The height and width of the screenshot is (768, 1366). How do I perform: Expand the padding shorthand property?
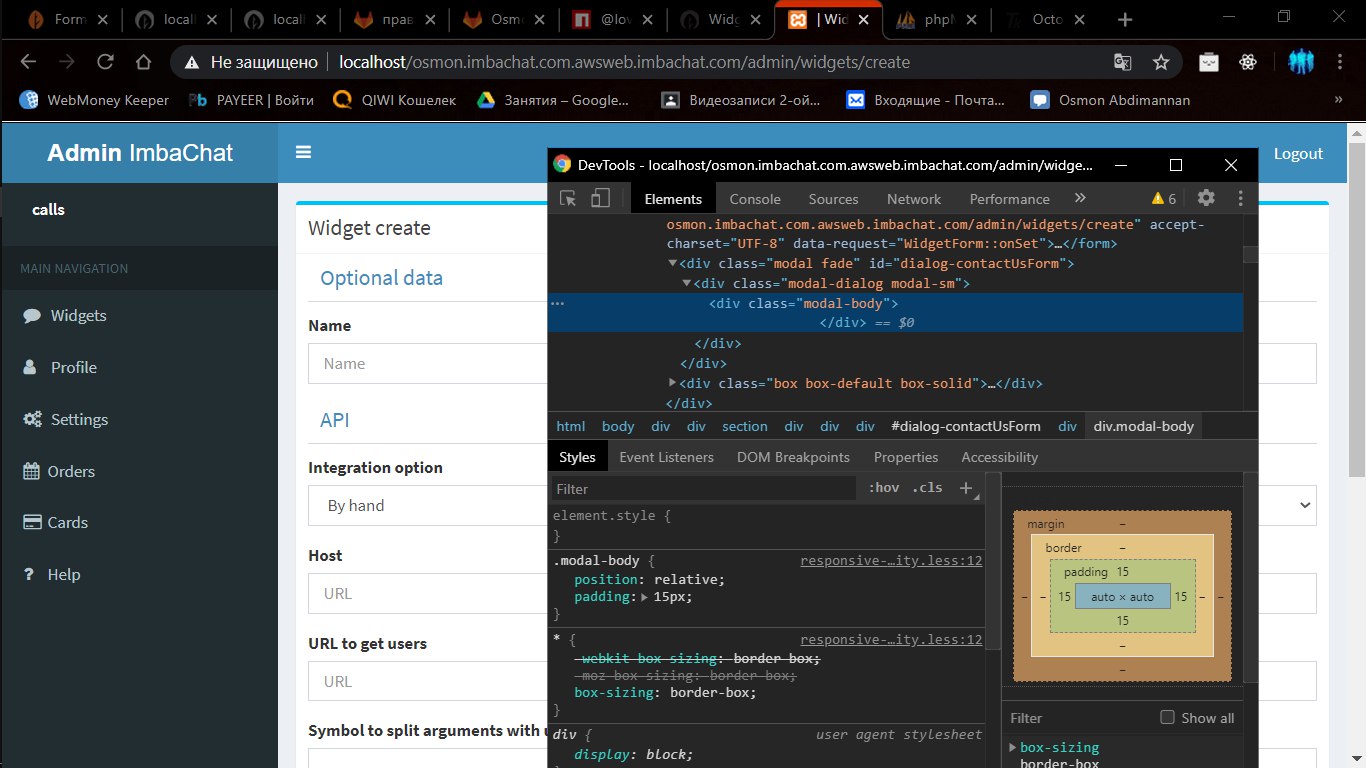pos(644,597)
